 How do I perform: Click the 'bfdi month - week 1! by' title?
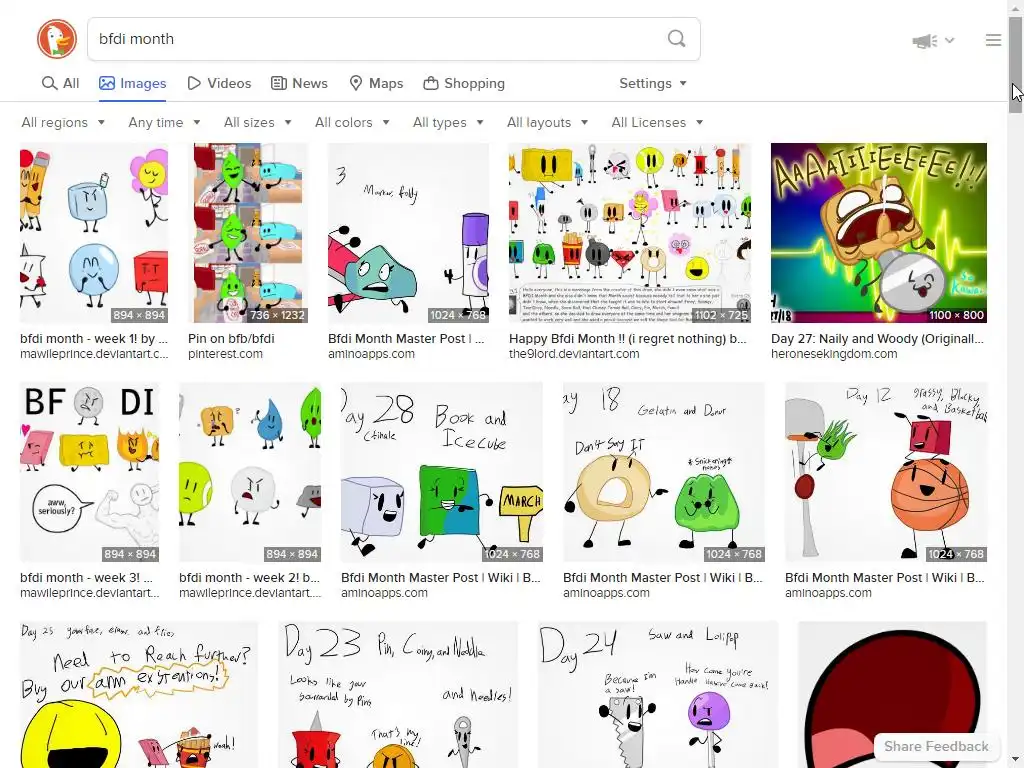(x=93, y=339)
